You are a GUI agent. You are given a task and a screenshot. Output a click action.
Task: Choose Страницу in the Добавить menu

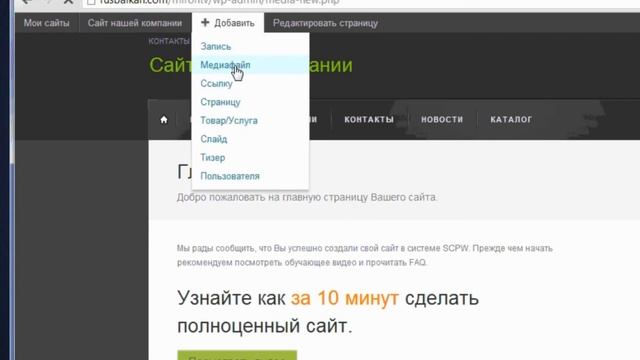tap(220, 102)
